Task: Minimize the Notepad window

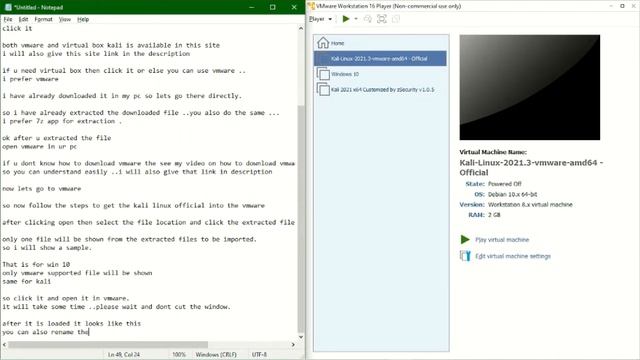Action: point(251,7)
